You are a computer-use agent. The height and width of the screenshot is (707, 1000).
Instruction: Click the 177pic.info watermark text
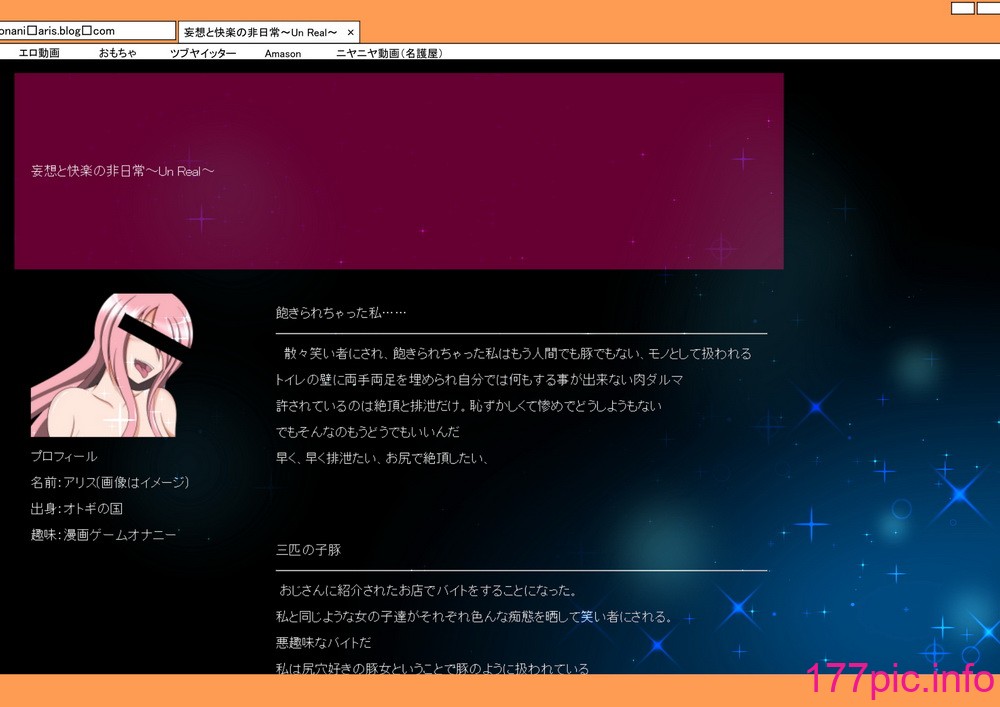pyautogui.click(x=900, y=680)
